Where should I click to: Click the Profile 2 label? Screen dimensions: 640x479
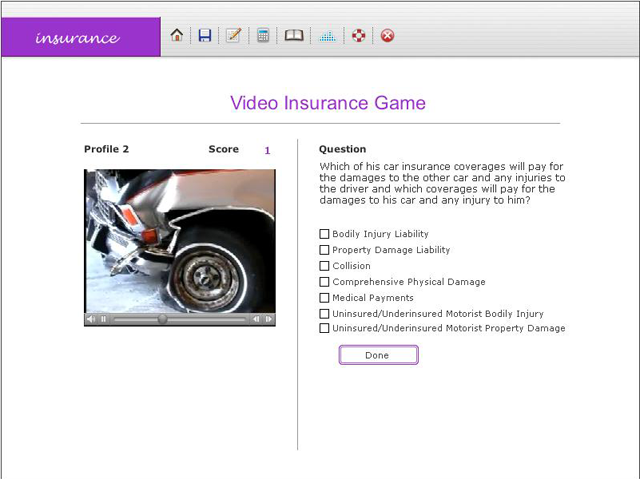pos(107,149)
